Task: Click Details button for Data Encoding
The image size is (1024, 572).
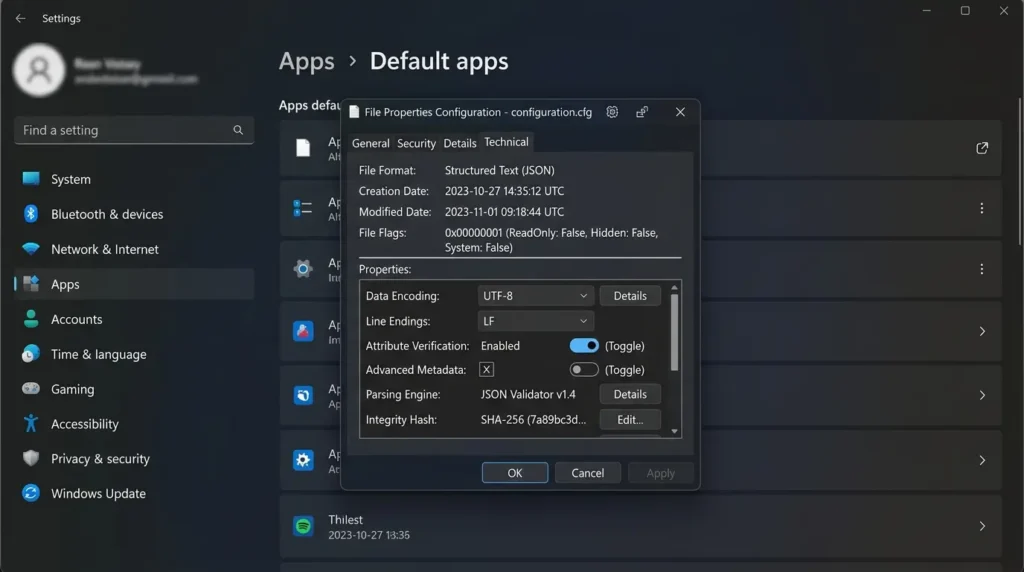Action: (x=630, y=296)
